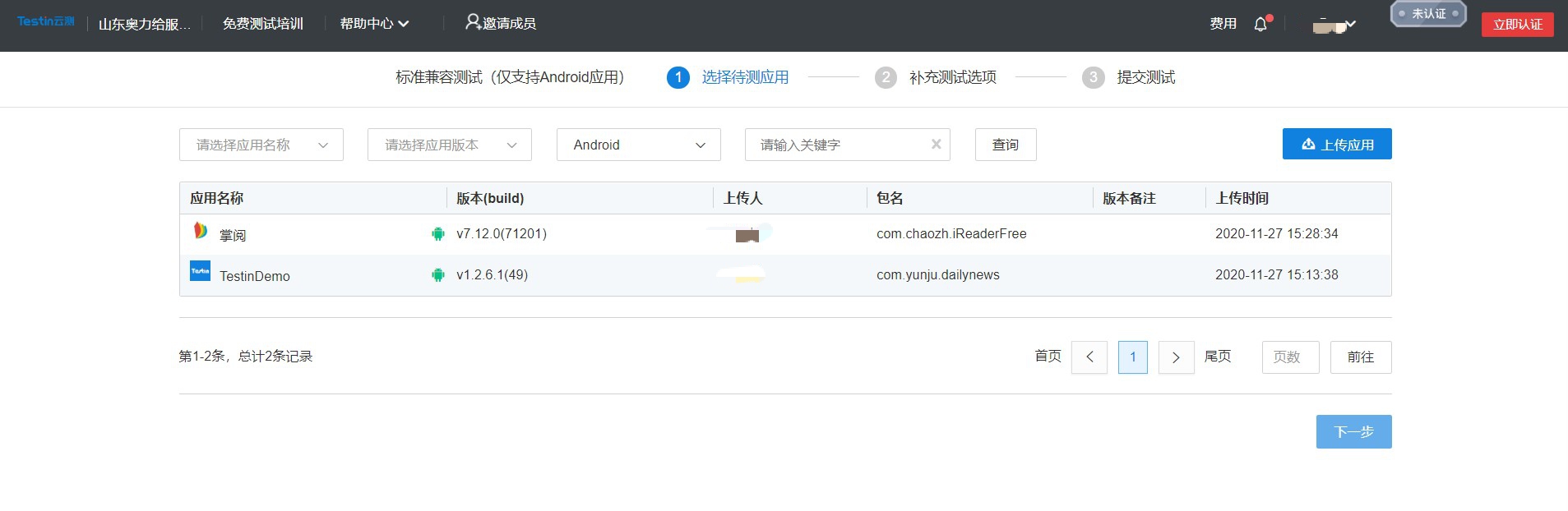Open 山东奥力给服… company menu
The image size is (1568, 511).
(x=145, y=24)
